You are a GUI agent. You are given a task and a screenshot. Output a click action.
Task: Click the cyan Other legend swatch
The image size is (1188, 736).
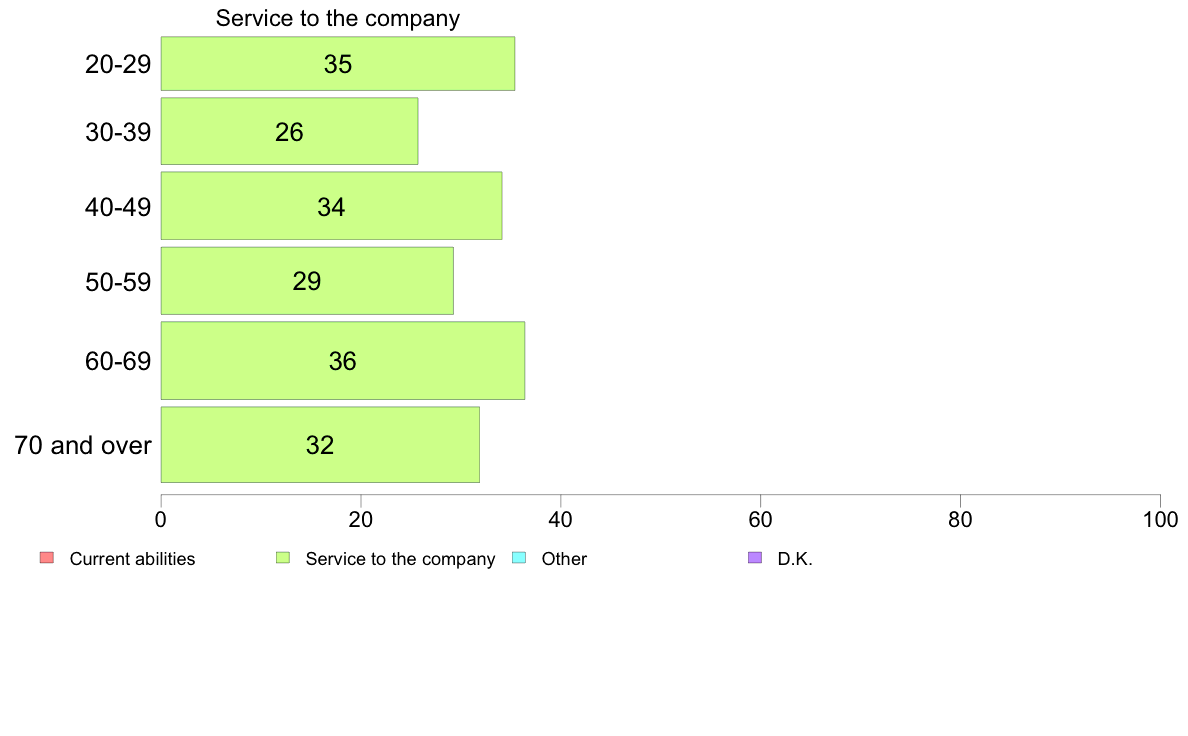(519, 558)
